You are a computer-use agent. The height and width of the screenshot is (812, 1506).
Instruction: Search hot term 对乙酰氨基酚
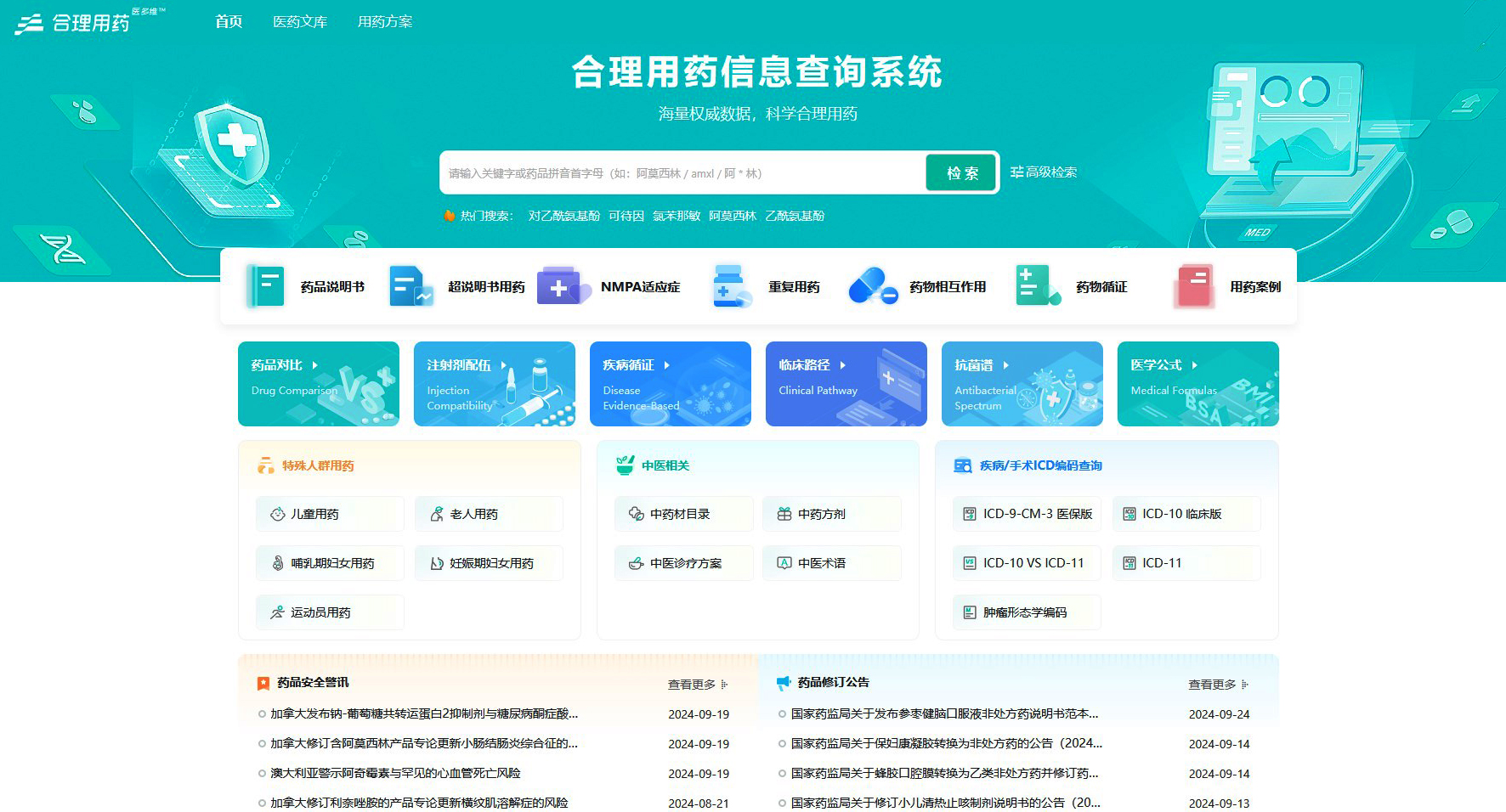click(564, 216)
